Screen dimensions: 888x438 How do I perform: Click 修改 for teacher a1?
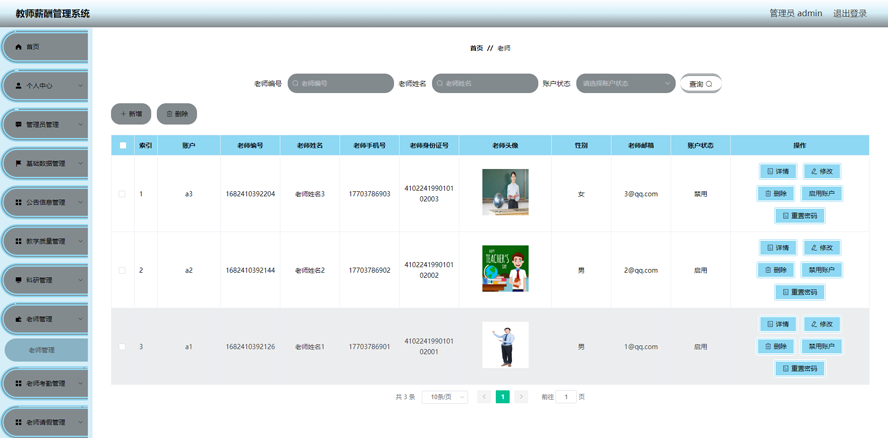(822, 324)
